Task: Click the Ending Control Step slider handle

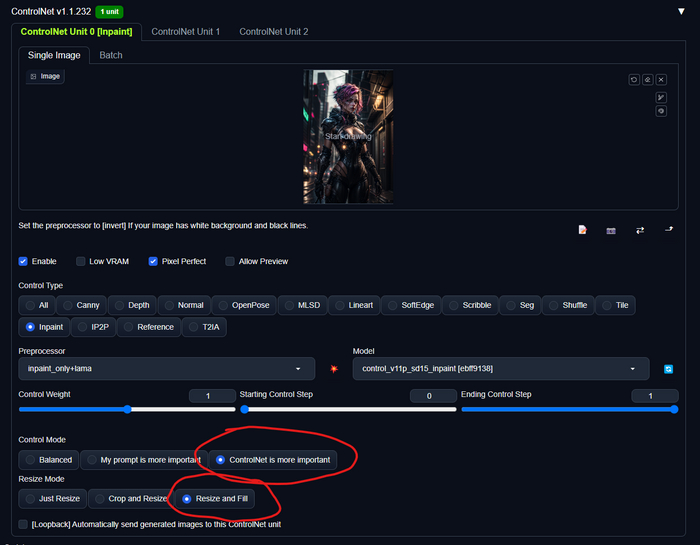Action: 674,409
